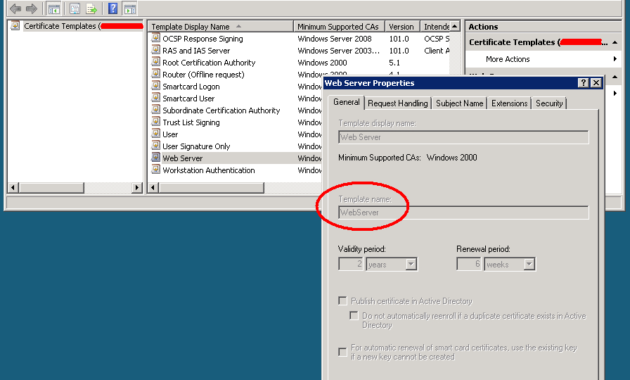Toggle Do not automatically reenroll checkbox
Screen dimensions: 630x380
pyautogui.click(x=354, y=315)
